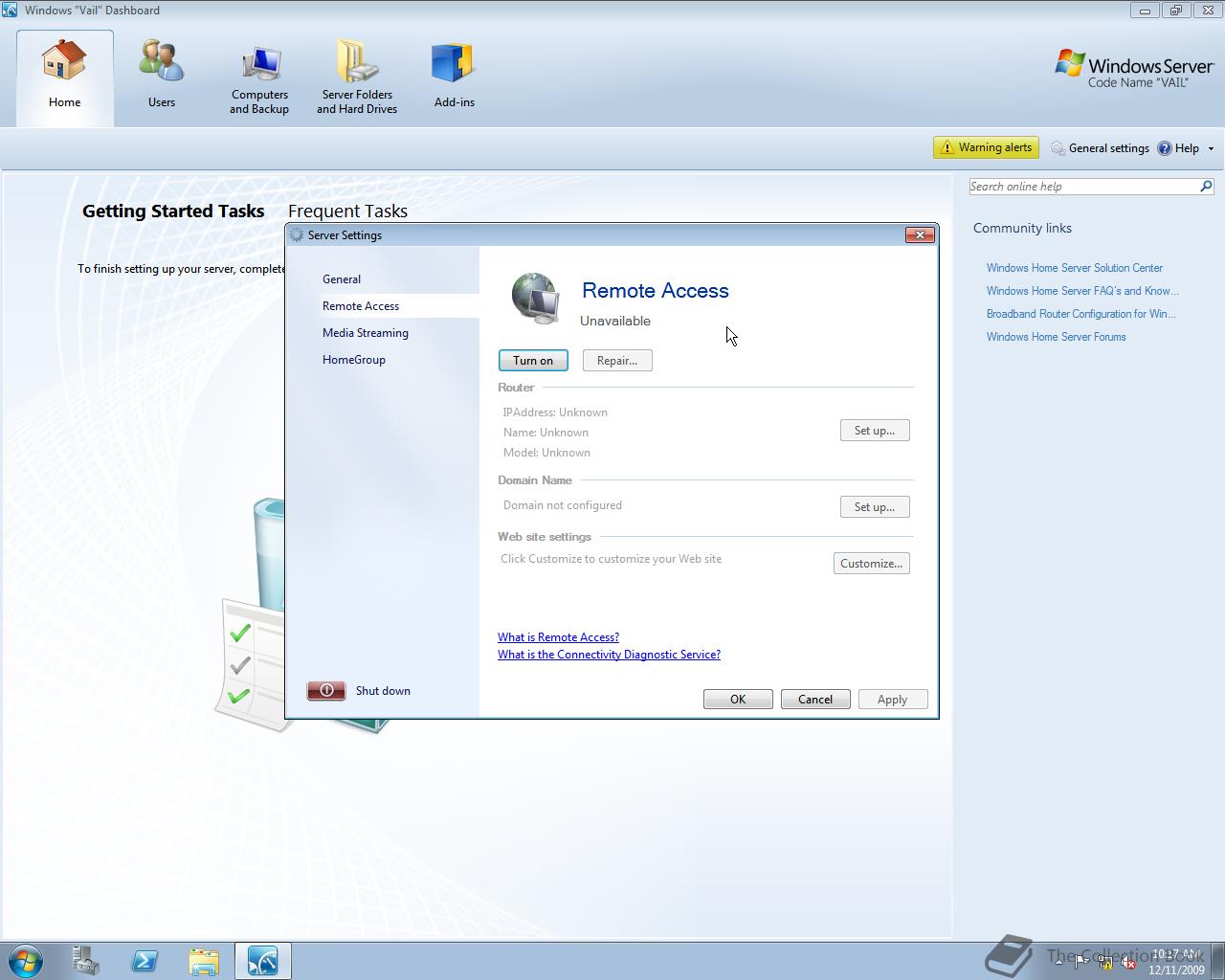Click the red Shut down icon
The height and width of the screenshot is (980, 1225).
pos(326,691)
